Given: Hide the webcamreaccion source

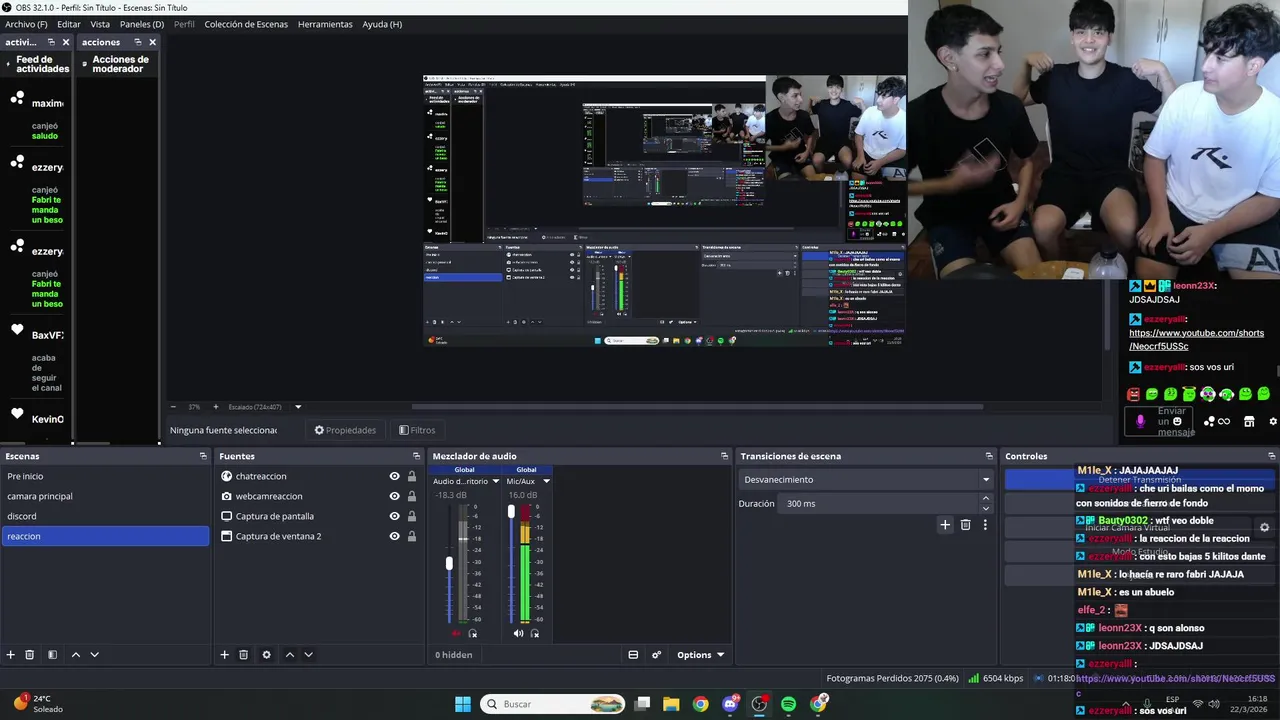Looking at the screenshot, I should point(395,496).
